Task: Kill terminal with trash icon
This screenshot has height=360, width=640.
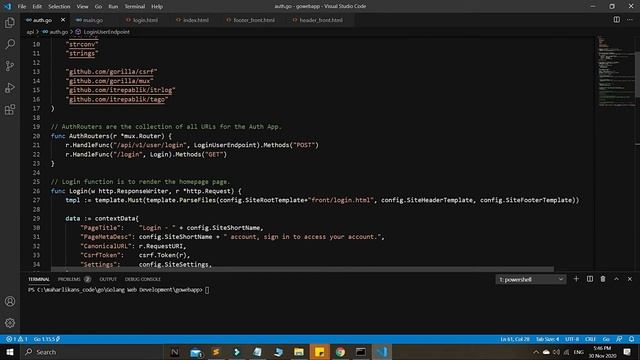Action: tap(603, 279)
